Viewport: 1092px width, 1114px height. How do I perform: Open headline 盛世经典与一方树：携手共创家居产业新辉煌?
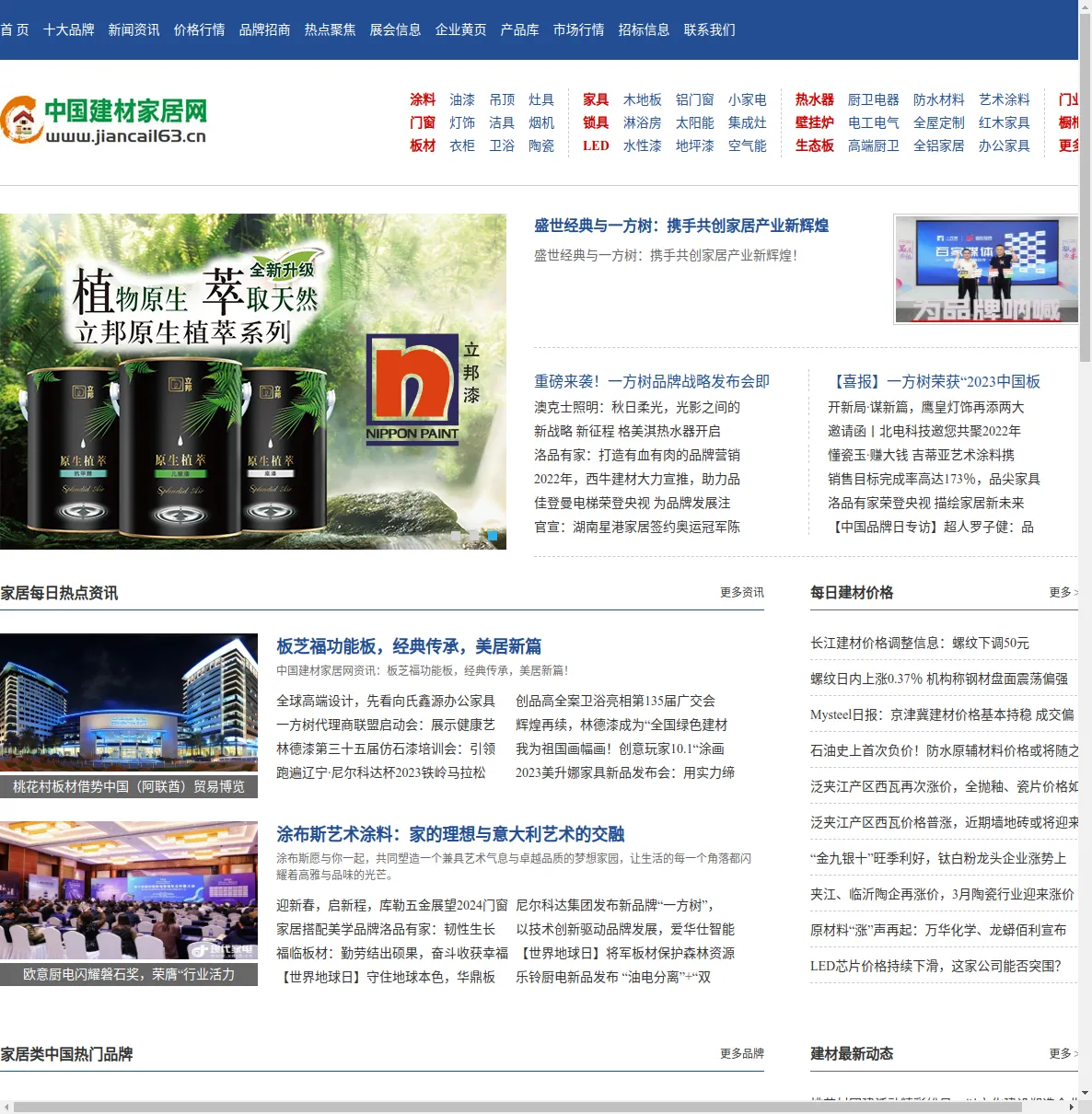681,226
